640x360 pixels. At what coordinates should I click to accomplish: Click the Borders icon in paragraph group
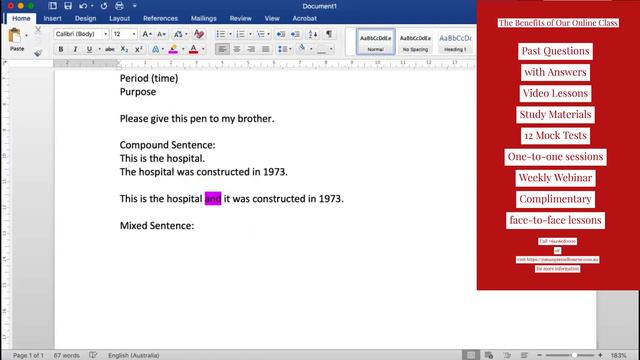pos(322,49)
